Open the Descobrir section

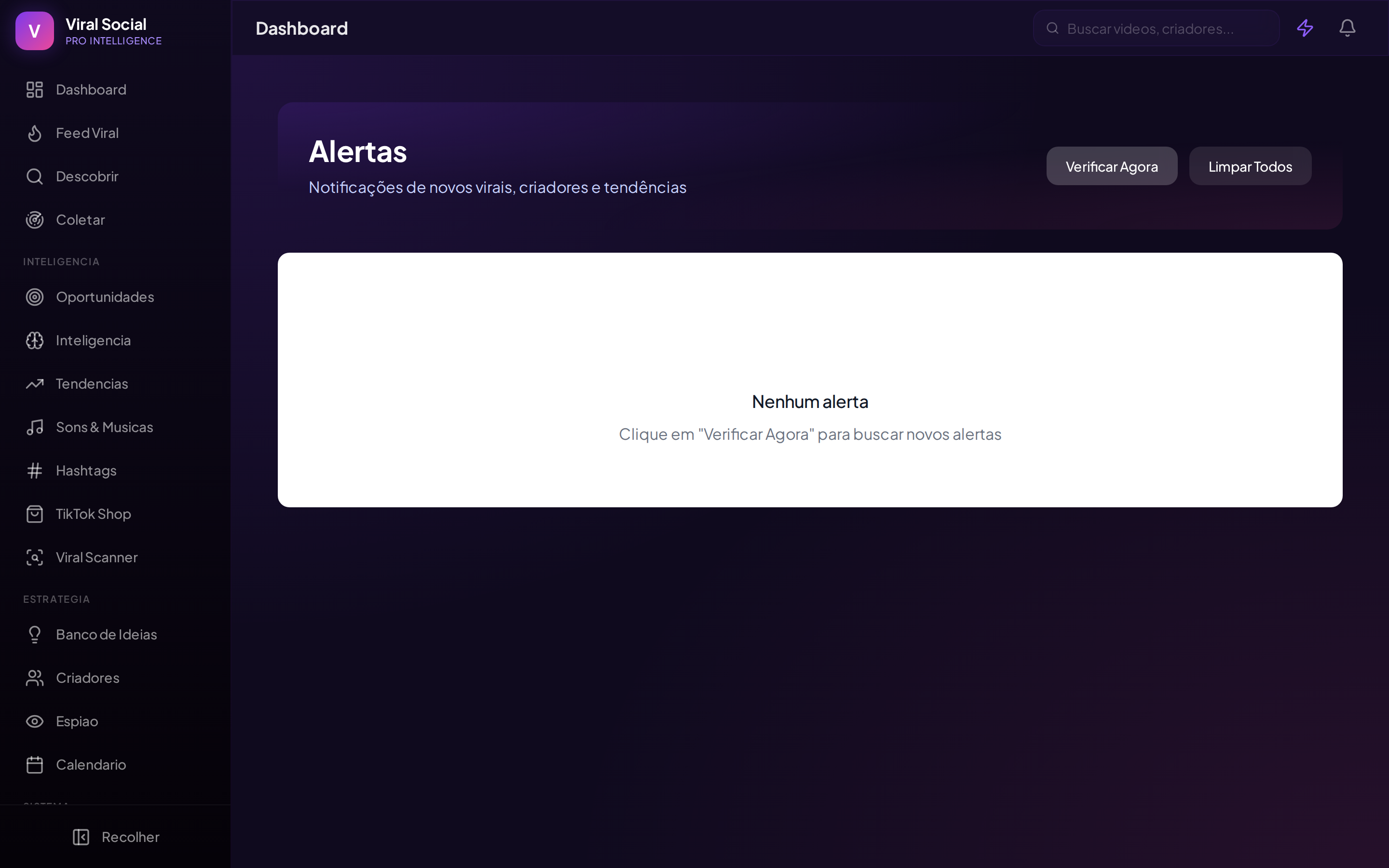[115, 176]
